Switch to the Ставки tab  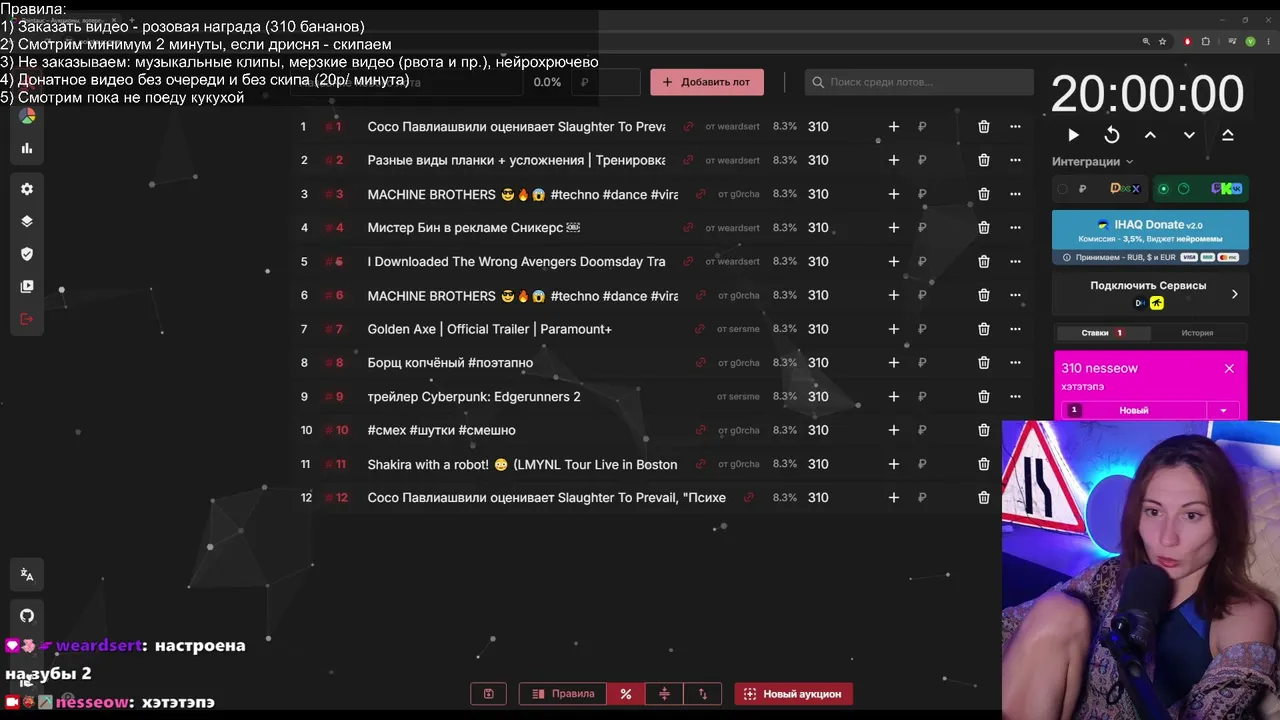[1101, 333]
